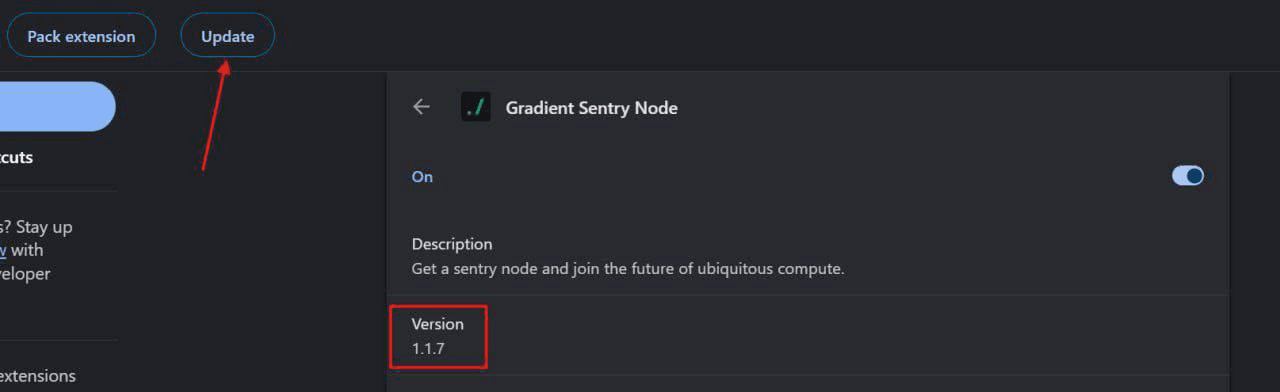The width and height of the screenshot is (1280, 392).
Task: Turn off the extension's On switch
Action: [1188, 176]
